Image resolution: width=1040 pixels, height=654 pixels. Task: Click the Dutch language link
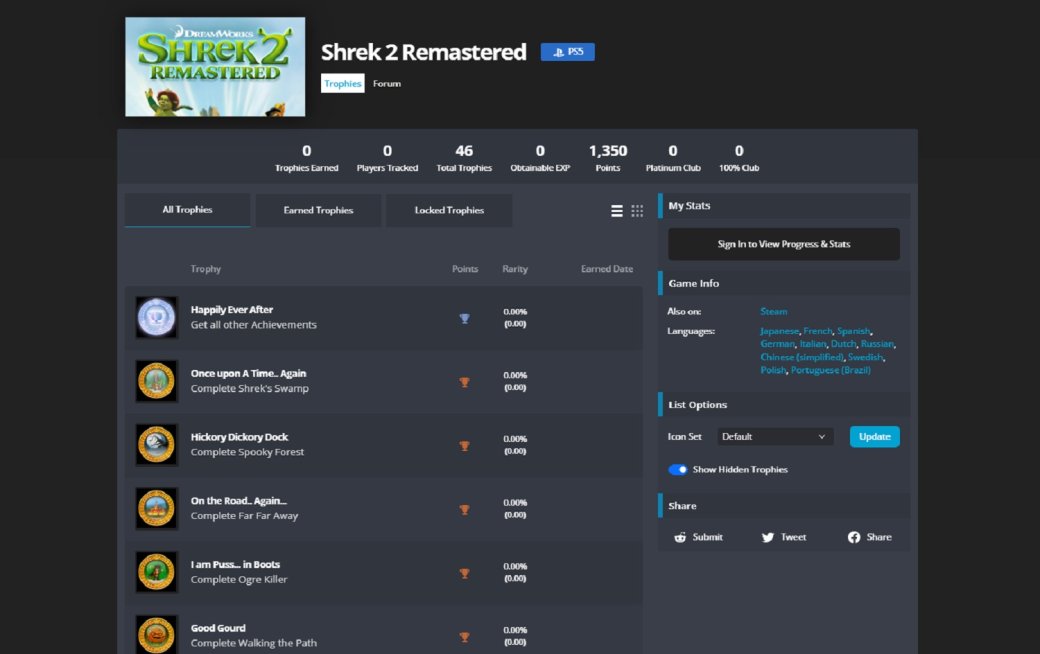pos(844,344)
